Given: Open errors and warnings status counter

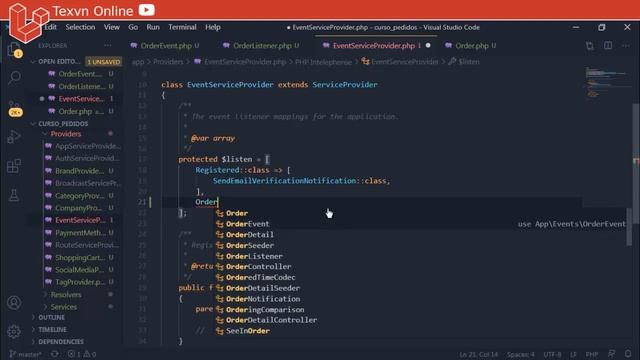Looking at the screenshot, I should 82,354.
